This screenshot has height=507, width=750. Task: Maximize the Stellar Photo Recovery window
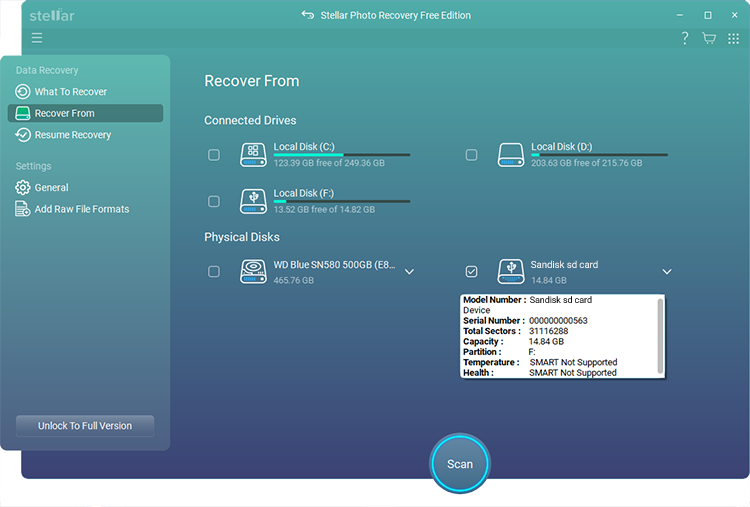[708, 15]
